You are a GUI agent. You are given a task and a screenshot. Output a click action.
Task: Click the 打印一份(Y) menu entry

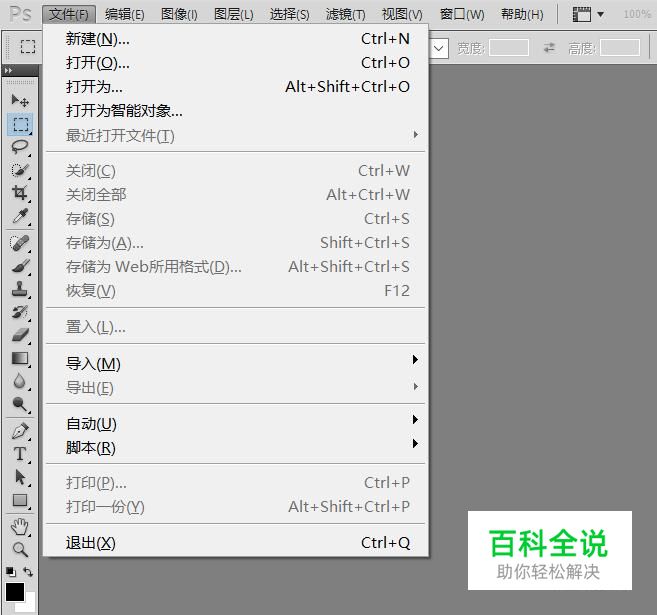point(237,506)
